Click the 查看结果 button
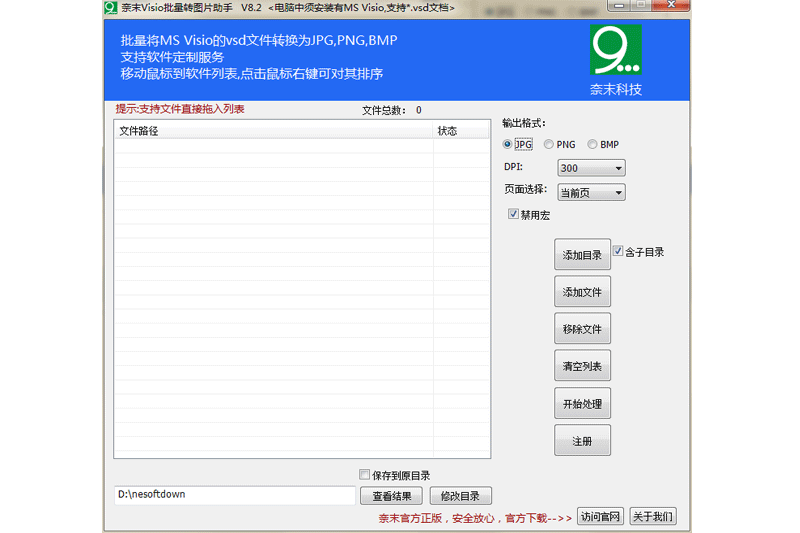The height and width of the screenshot is (533, 800). point(391,495)
